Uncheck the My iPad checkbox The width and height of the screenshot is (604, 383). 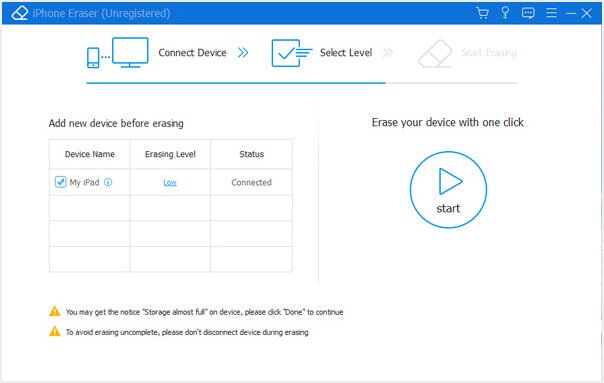[60, 182]
